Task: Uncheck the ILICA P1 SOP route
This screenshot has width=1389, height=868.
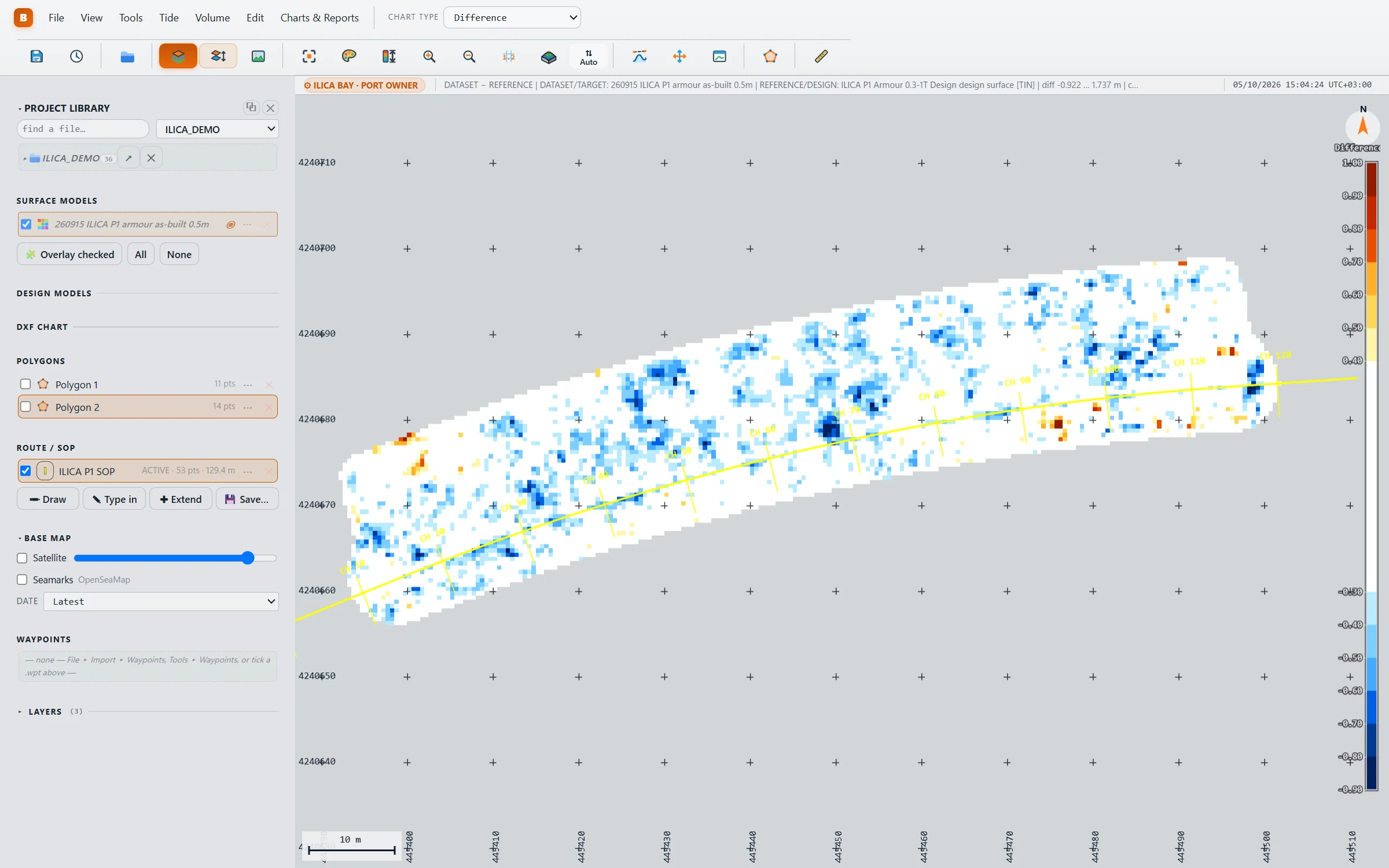Action: (25, 471)
